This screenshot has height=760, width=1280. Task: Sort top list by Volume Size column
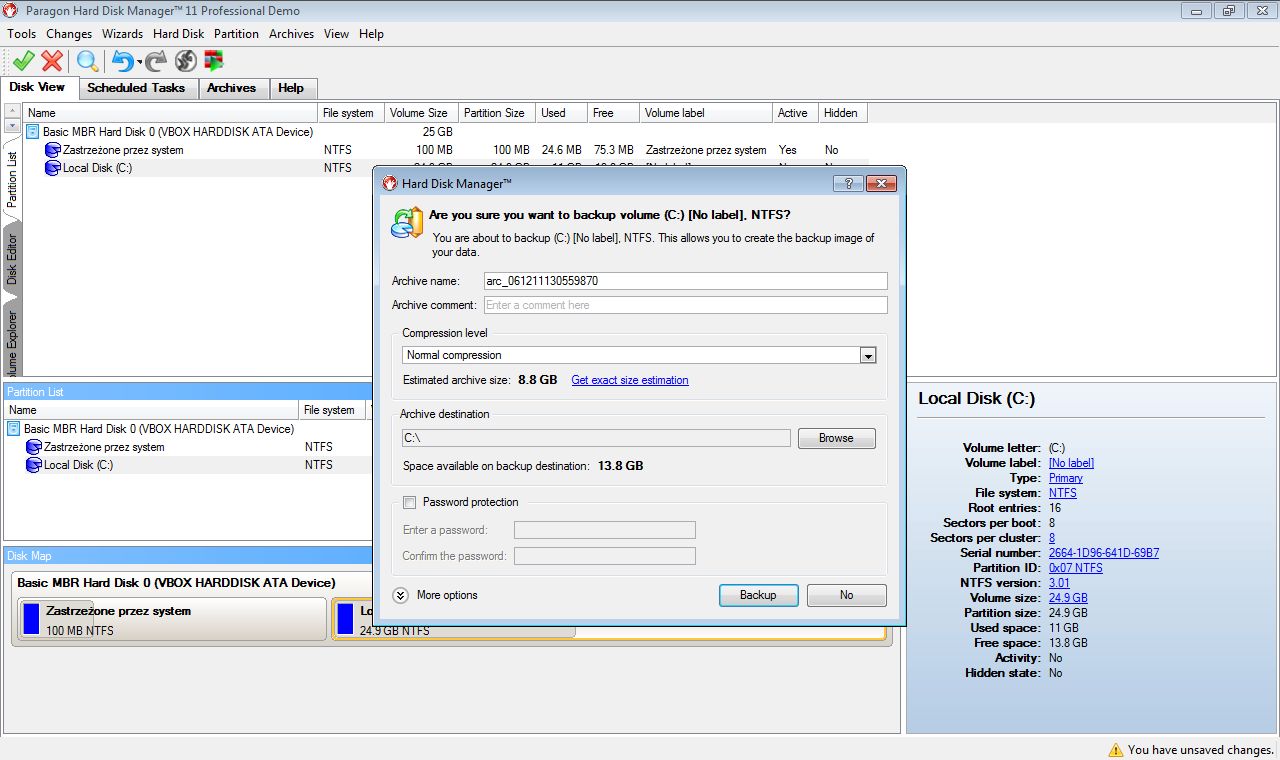[420, 113]
